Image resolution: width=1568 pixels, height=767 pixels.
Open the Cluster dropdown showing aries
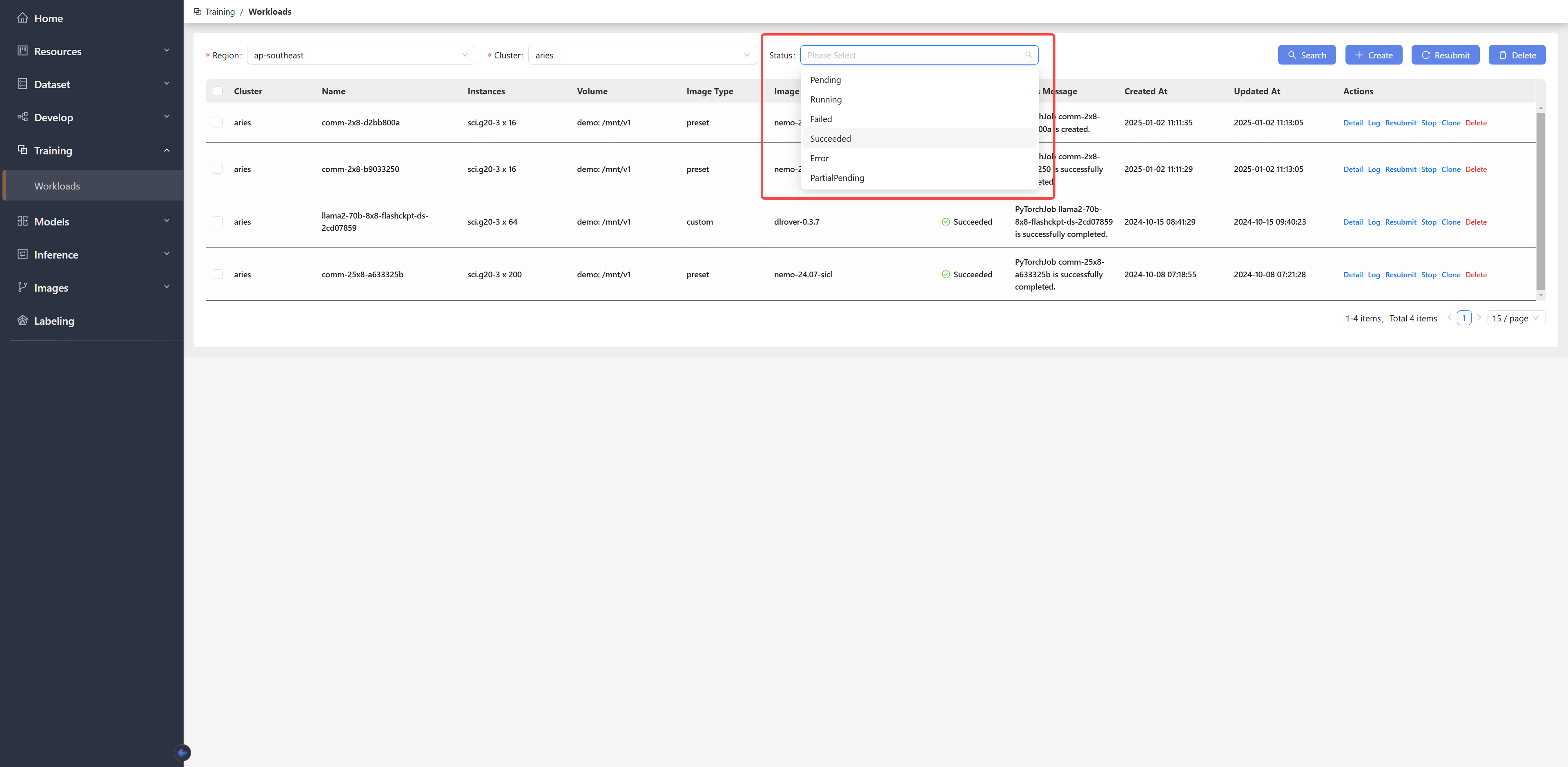[642, 55]
